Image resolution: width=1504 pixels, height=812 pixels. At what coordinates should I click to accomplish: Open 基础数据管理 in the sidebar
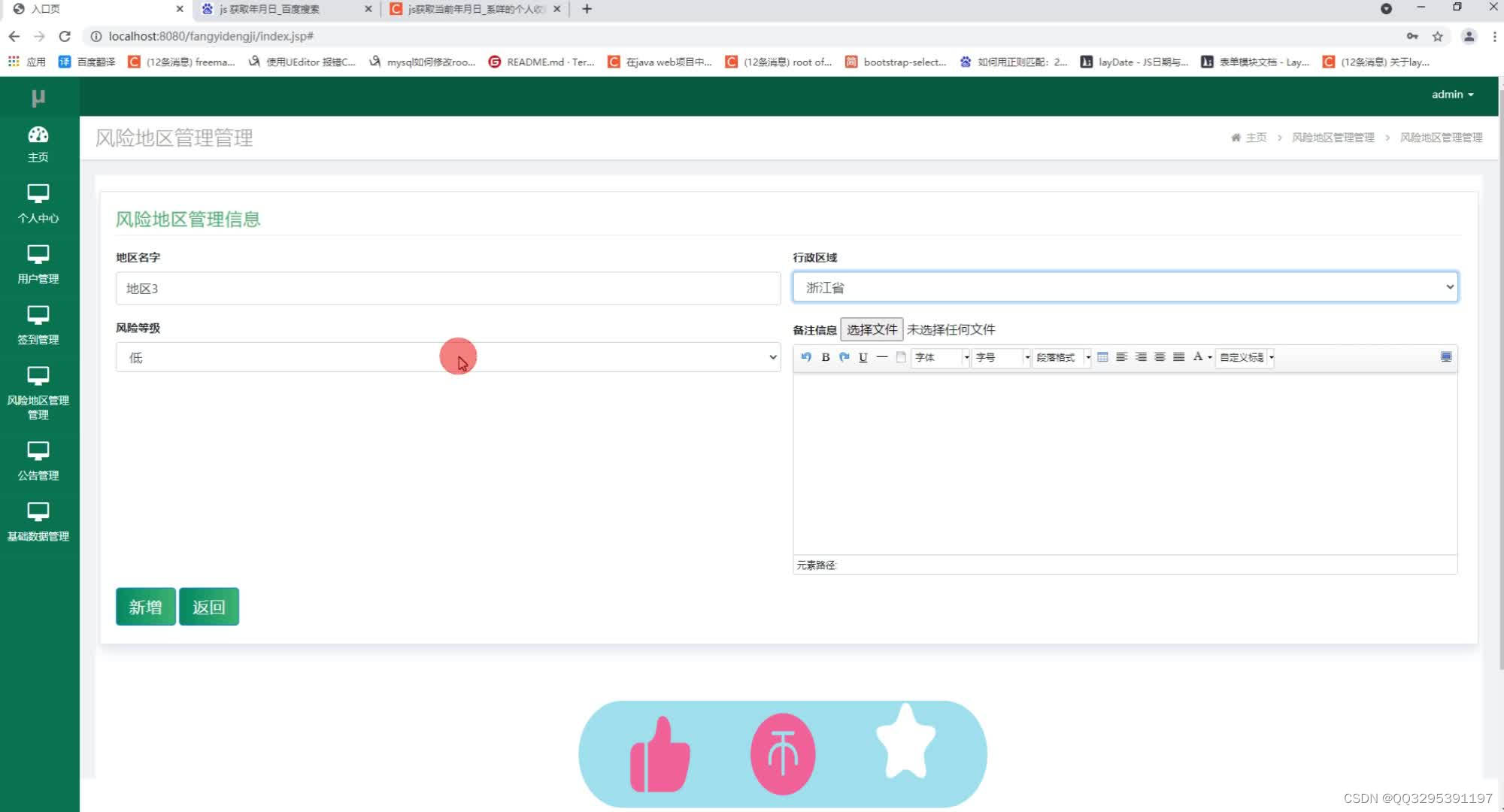pos(38,523)
